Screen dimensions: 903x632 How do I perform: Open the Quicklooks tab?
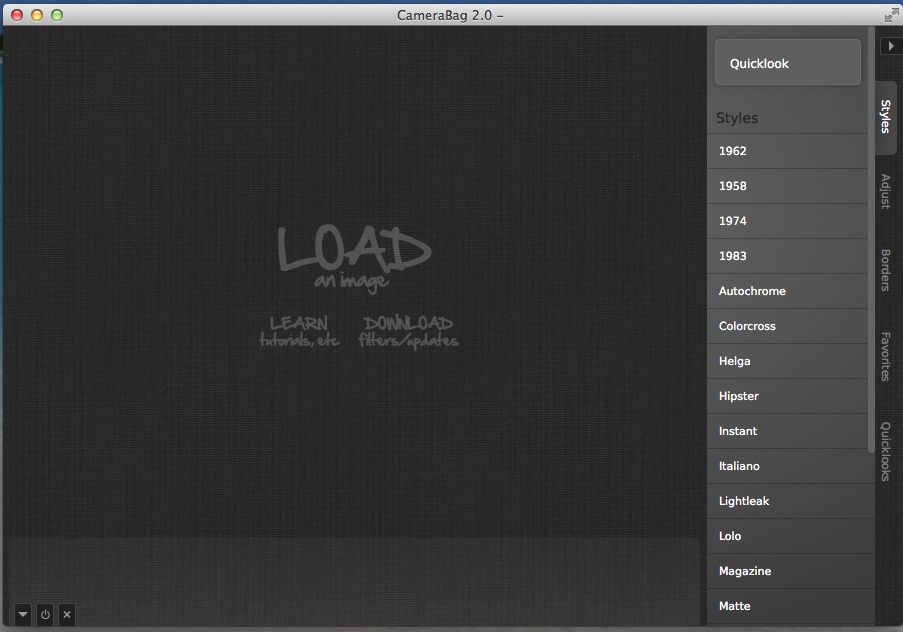tap(886, 452)
